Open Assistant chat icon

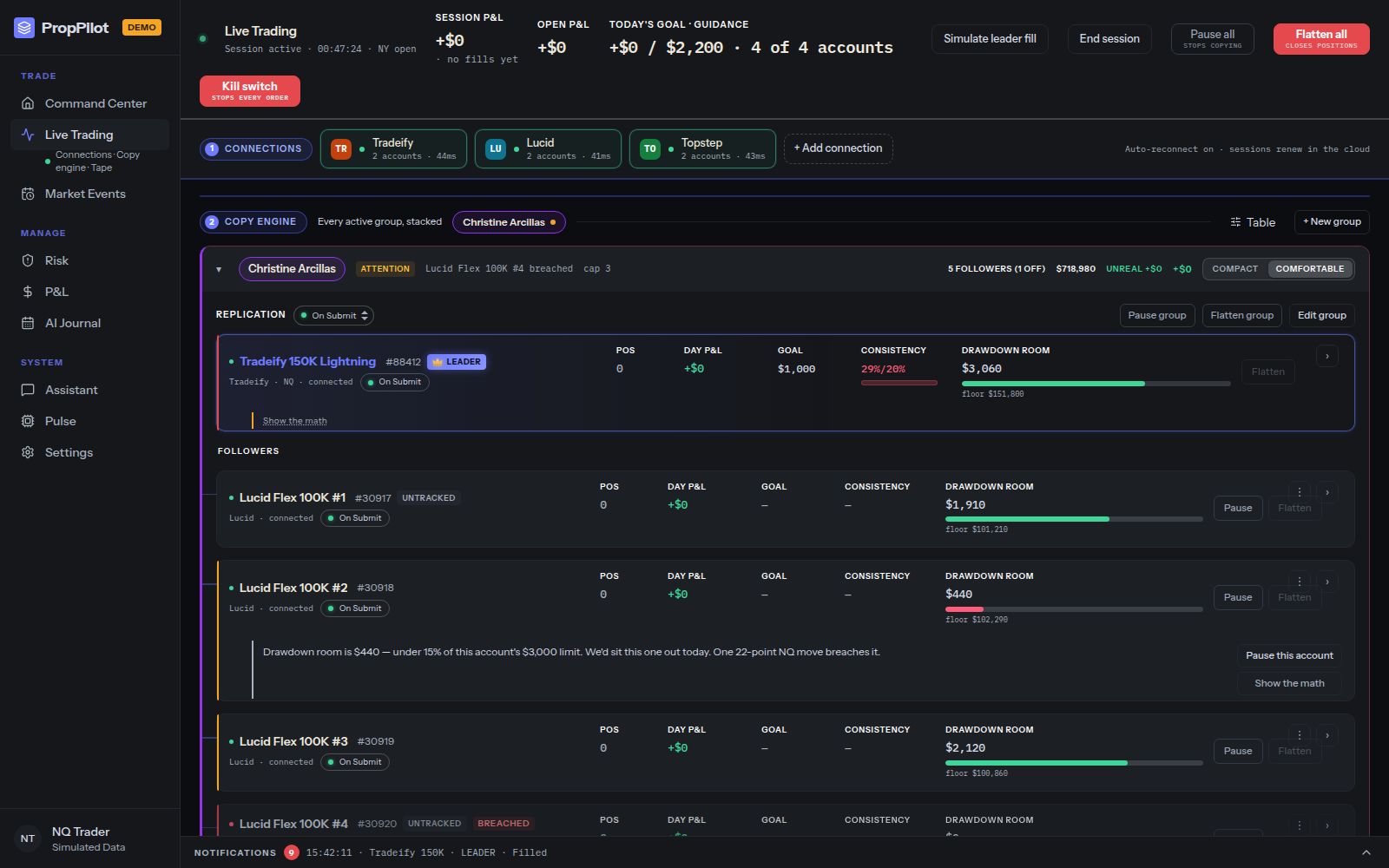pos(28,390)
